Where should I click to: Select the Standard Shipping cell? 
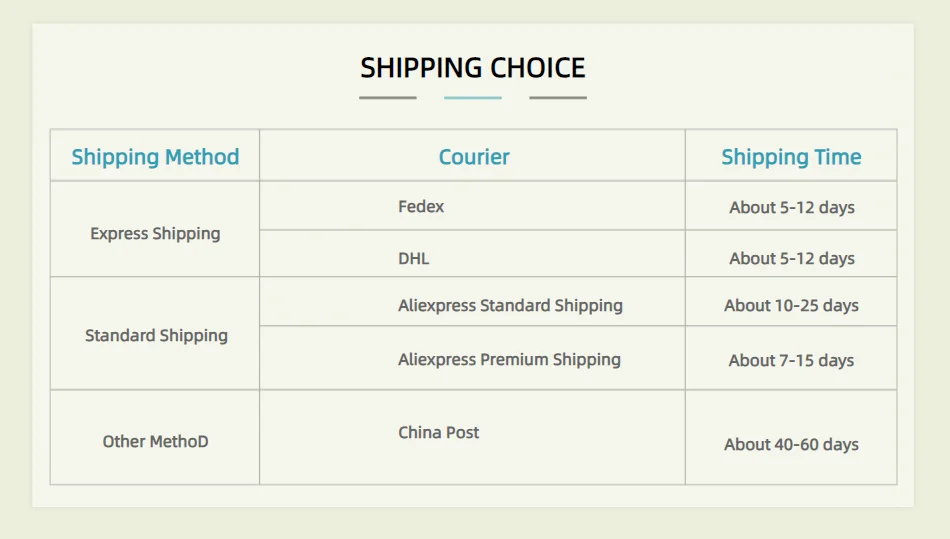[x=156, y=336]
